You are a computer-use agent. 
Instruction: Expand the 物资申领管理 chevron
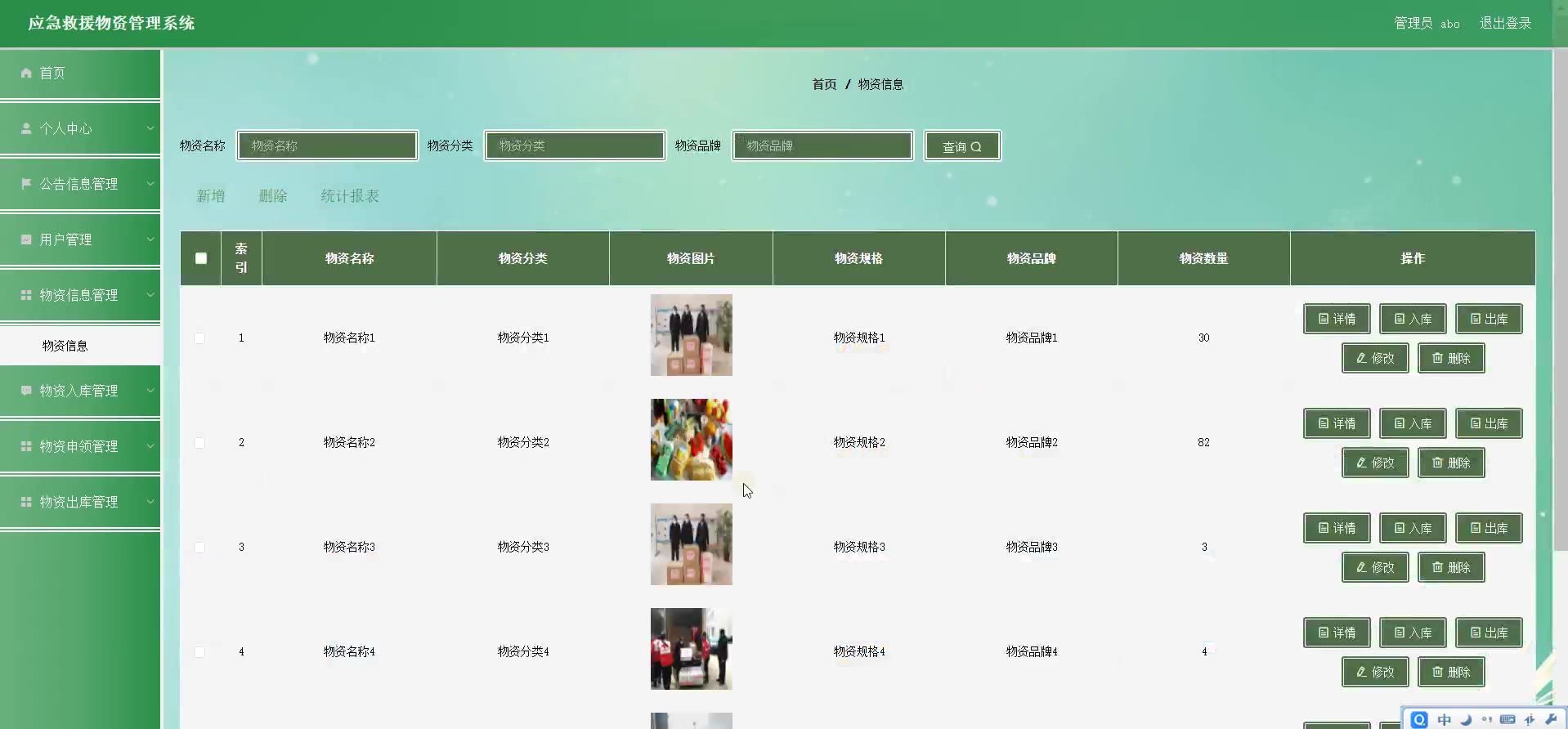(150, 446)
